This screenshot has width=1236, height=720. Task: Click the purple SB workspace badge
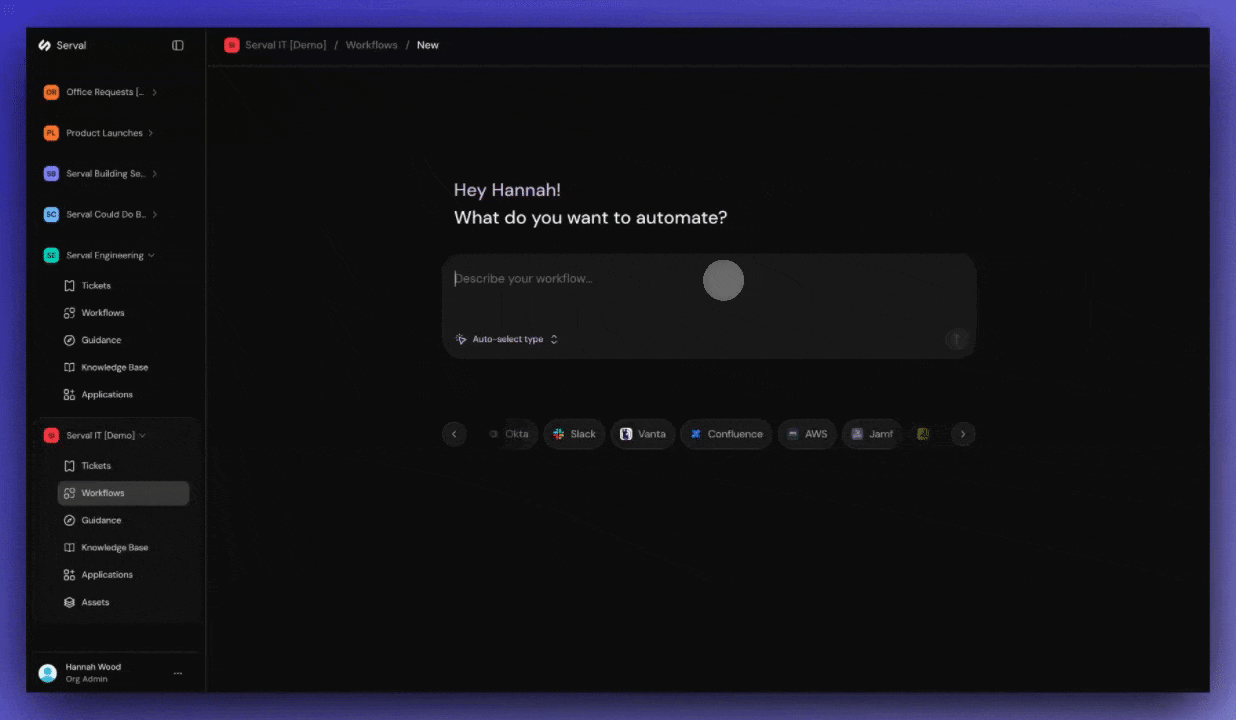[51, 174]
